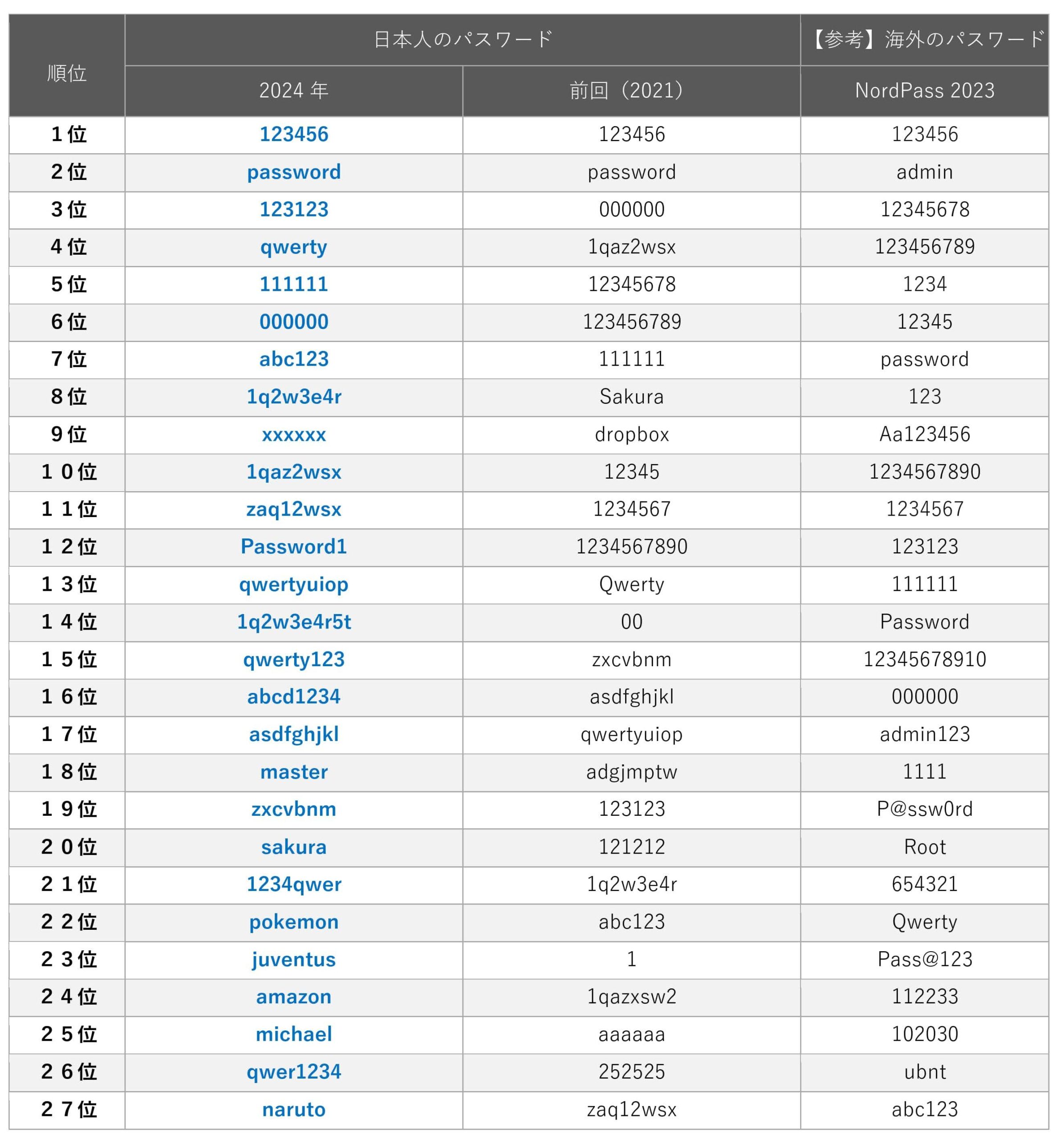Click the '日本人のパスワード' header cell

pyautogui.click(x=463, y=40)
